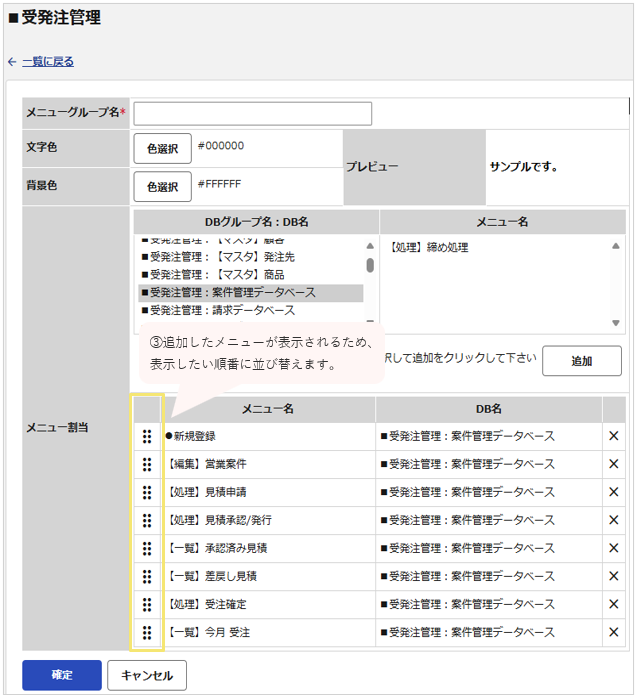Remove the 新規登録 menu row

click(613, 436)
